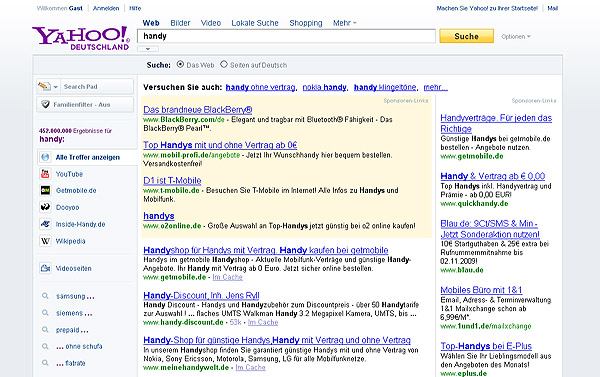Image resolution: width=600 pixels, height=377 pixels.
Task: Click the samsung ... related search
Action: pyautogui.click(x=75, y=296)
